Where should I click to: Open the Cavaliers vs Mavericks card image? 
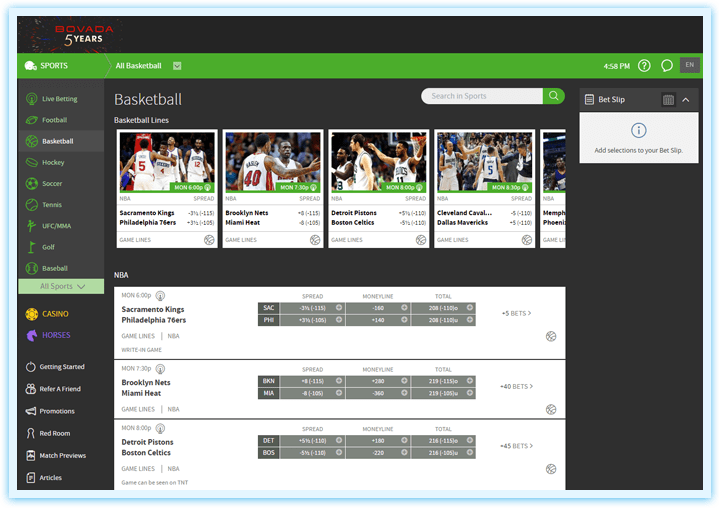485,162
